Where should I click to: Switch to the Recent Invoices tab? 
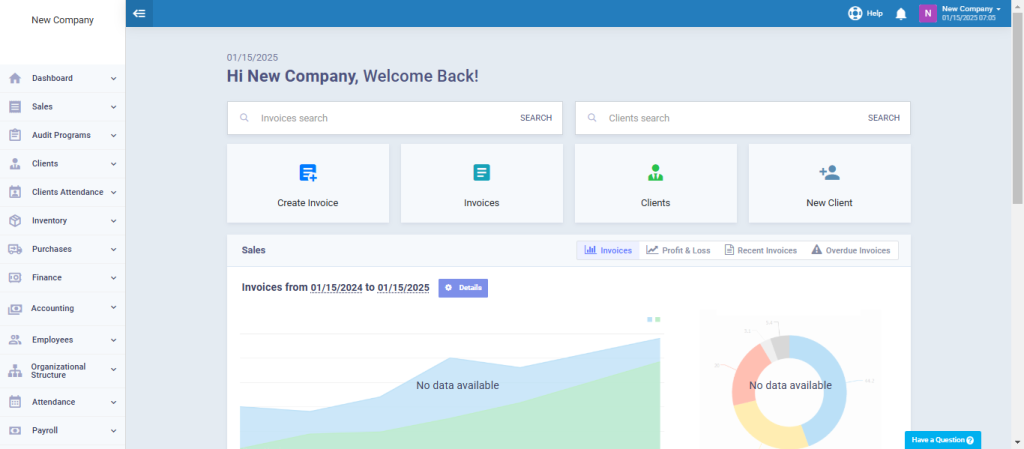(761, 251)
